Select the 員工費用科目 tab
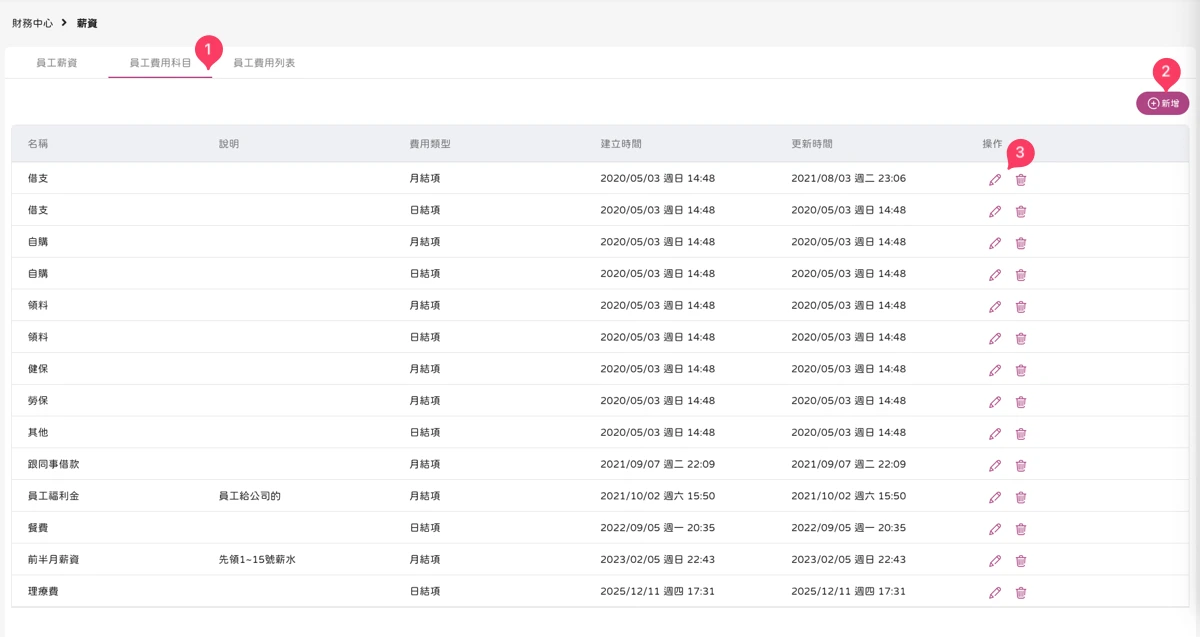 coord(160,63)
